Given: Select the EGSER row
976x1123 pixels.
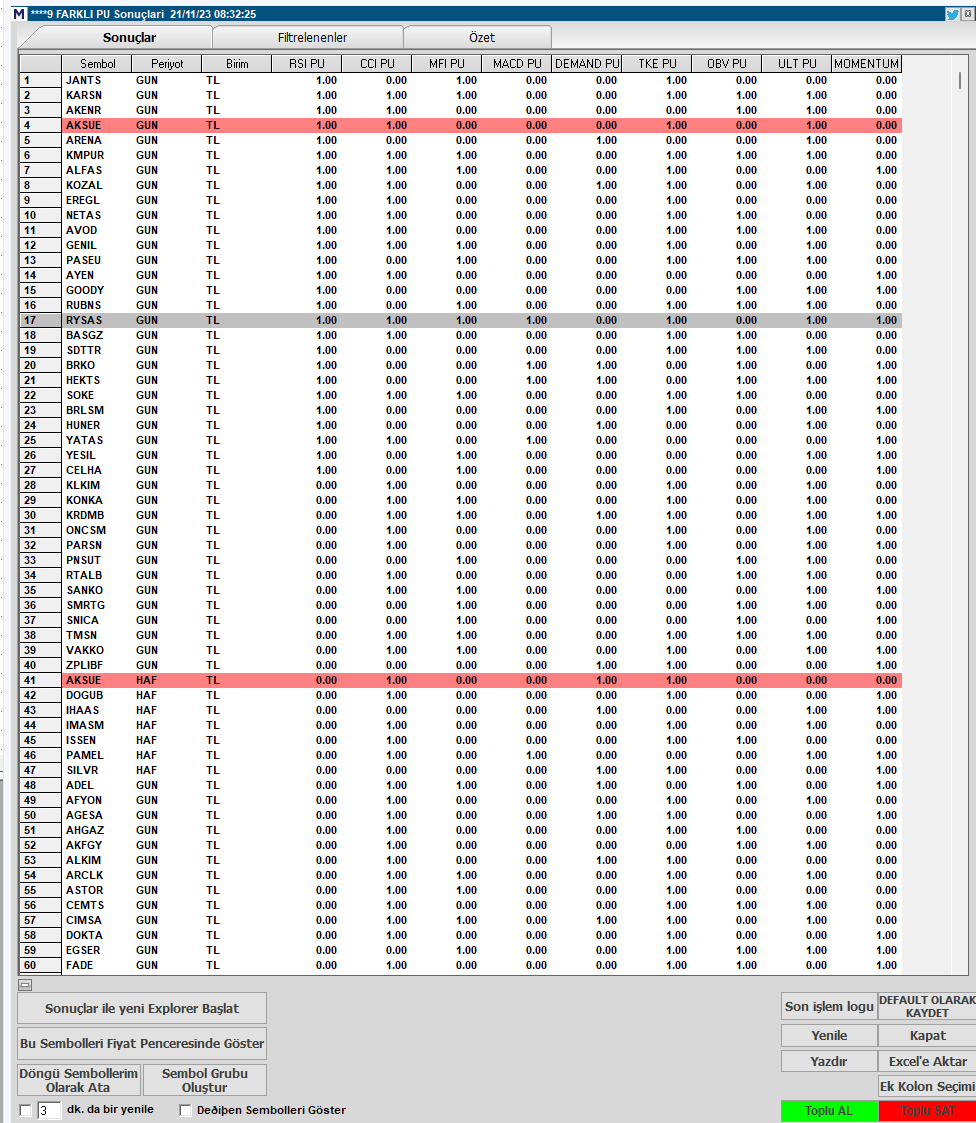Looking at the screenshot, I should [x=460, y=950].
